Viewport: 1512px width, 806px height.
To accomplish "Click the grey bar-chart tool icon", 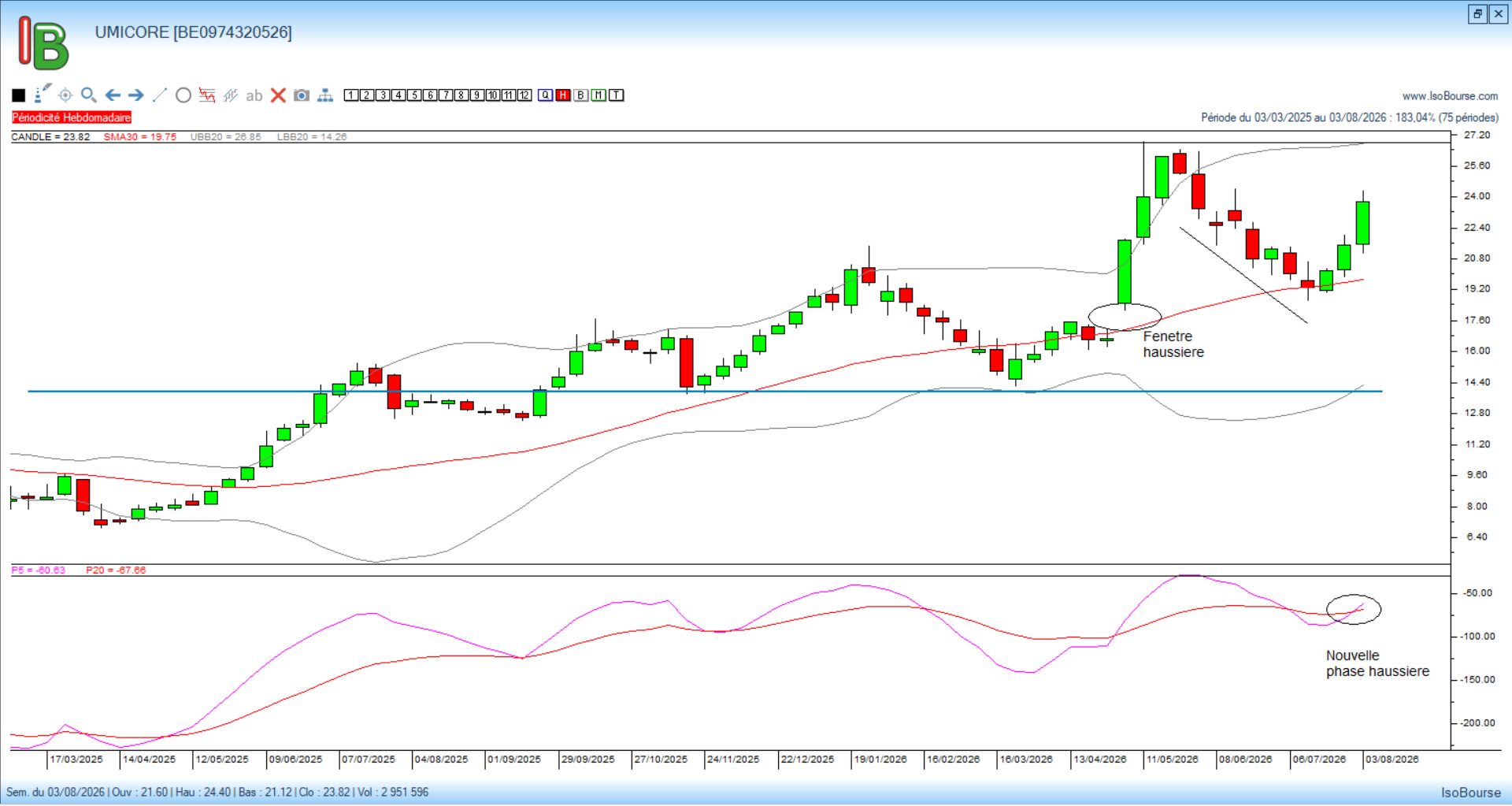I will pyautogui.click(x=231, y=95).
